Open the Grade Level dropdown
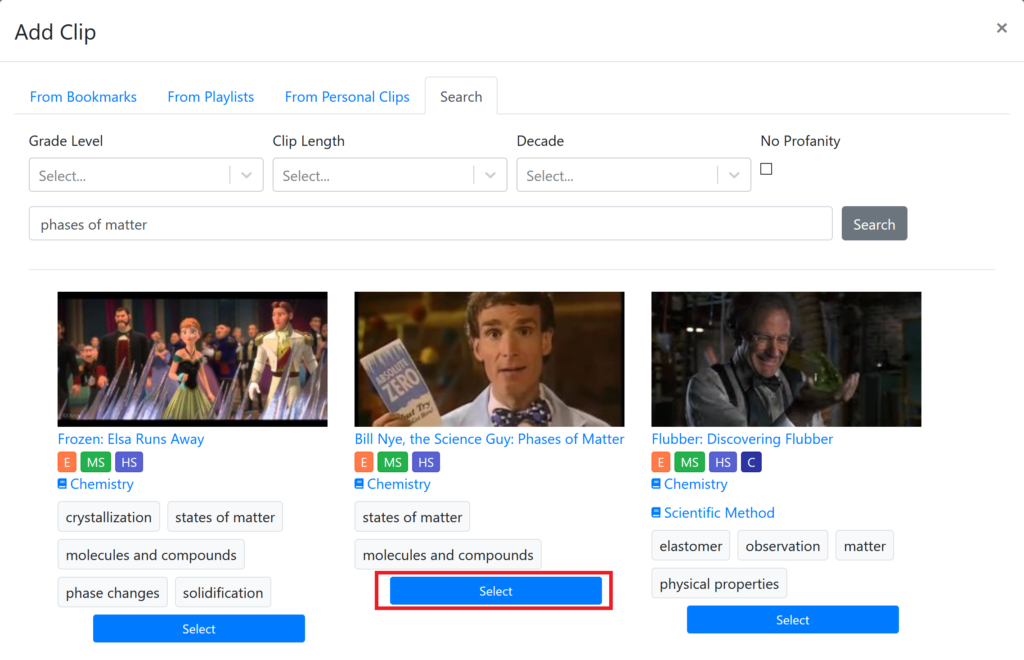This screenshot has height=660, width=1024. pos(146,175)
